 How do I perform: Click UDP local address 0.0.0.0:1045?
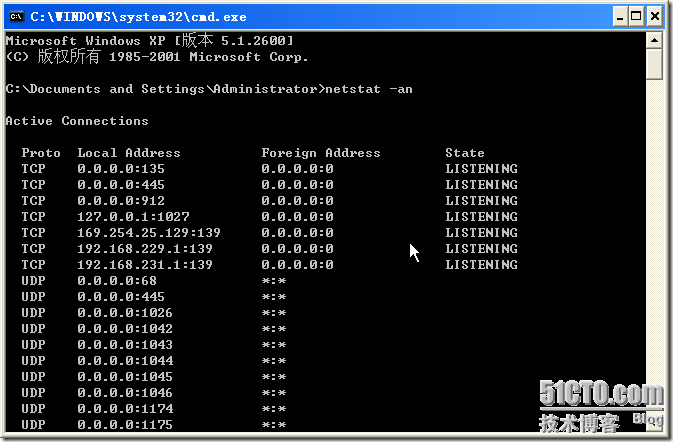pos(125,377)
